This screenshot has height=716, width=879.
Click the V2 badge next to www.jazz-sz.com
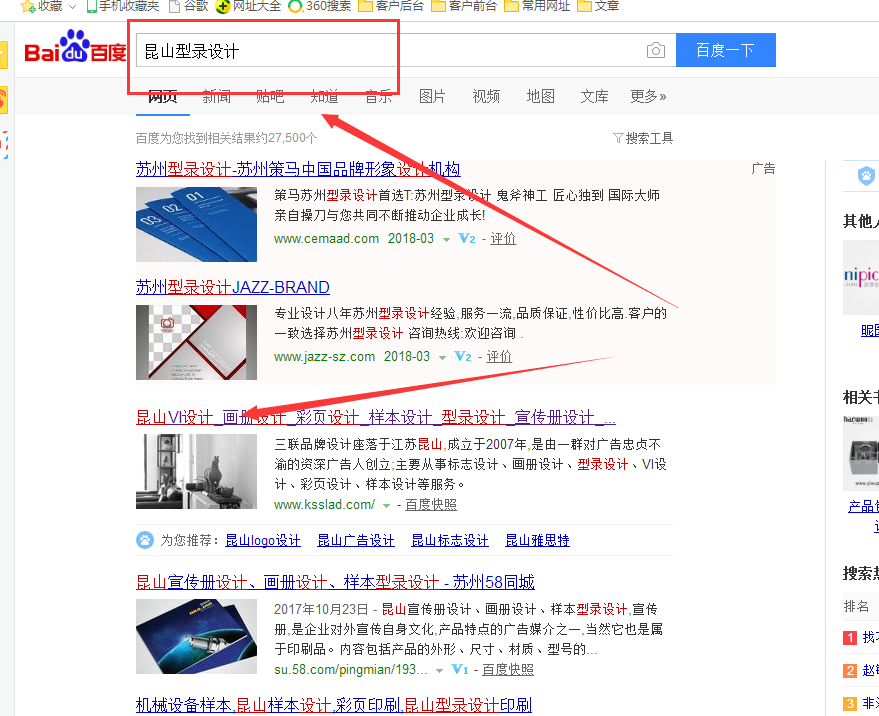462,356
